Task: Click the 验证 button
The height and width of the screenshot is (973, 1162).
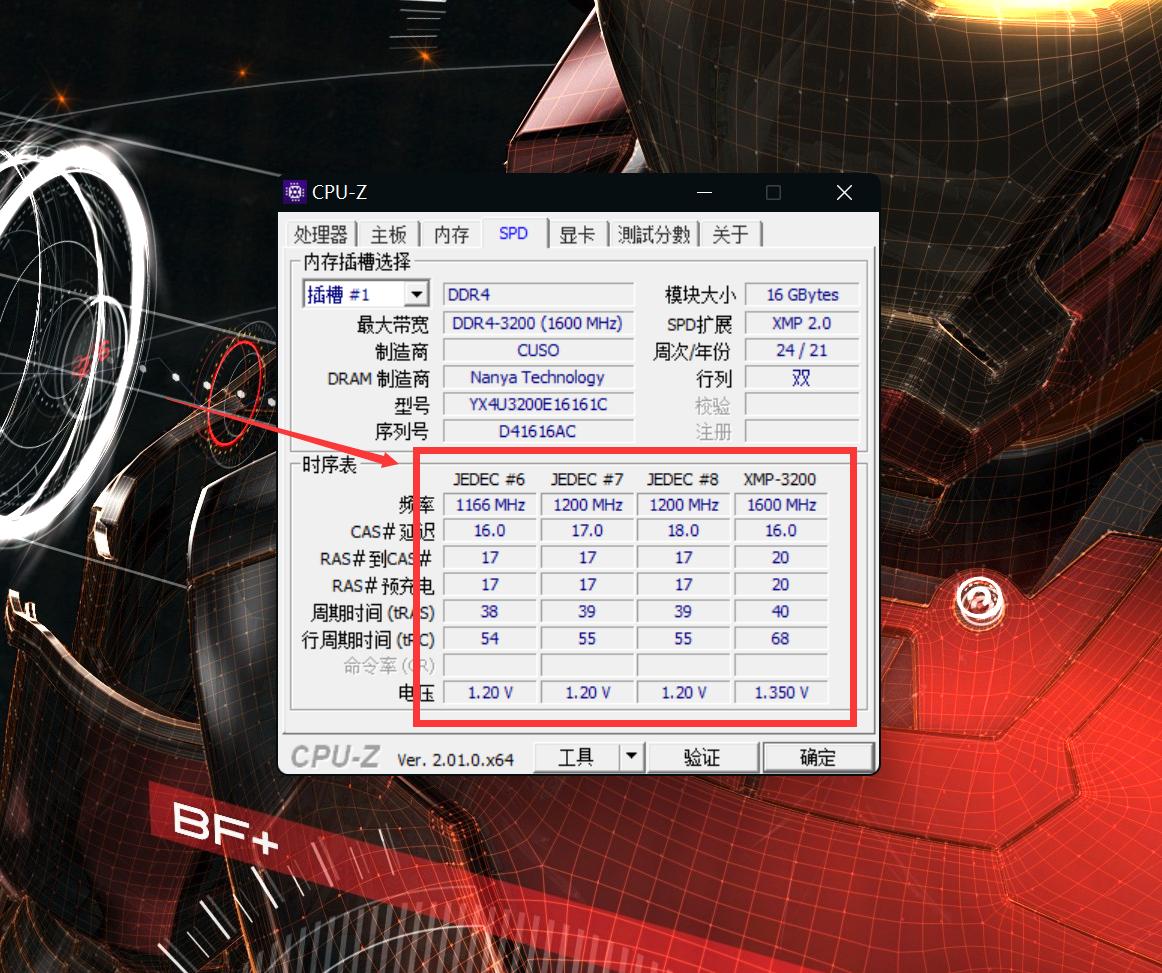Action: (702, 757)
